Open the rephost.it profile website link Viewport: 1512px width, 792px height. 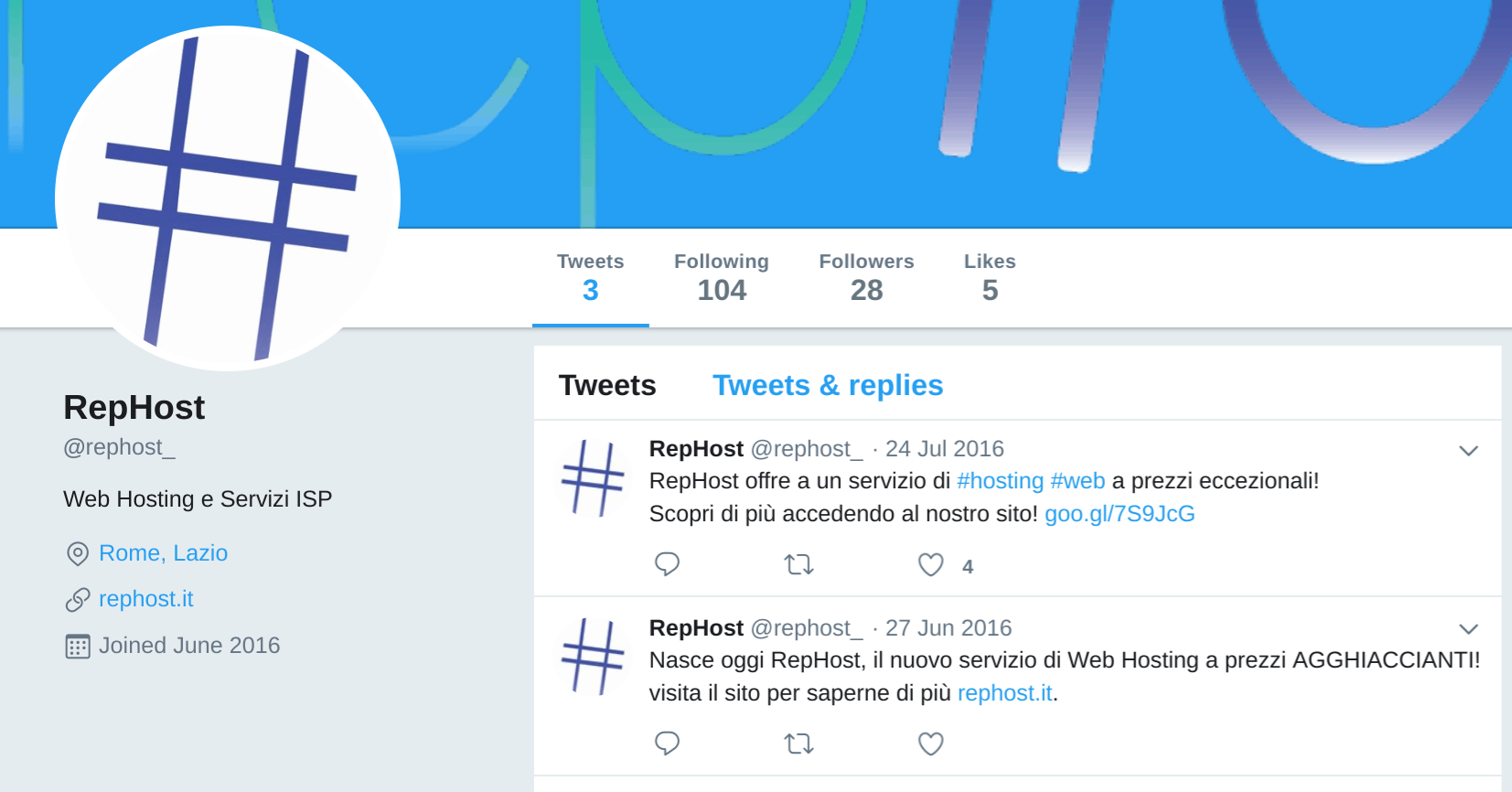pos(146,599)
